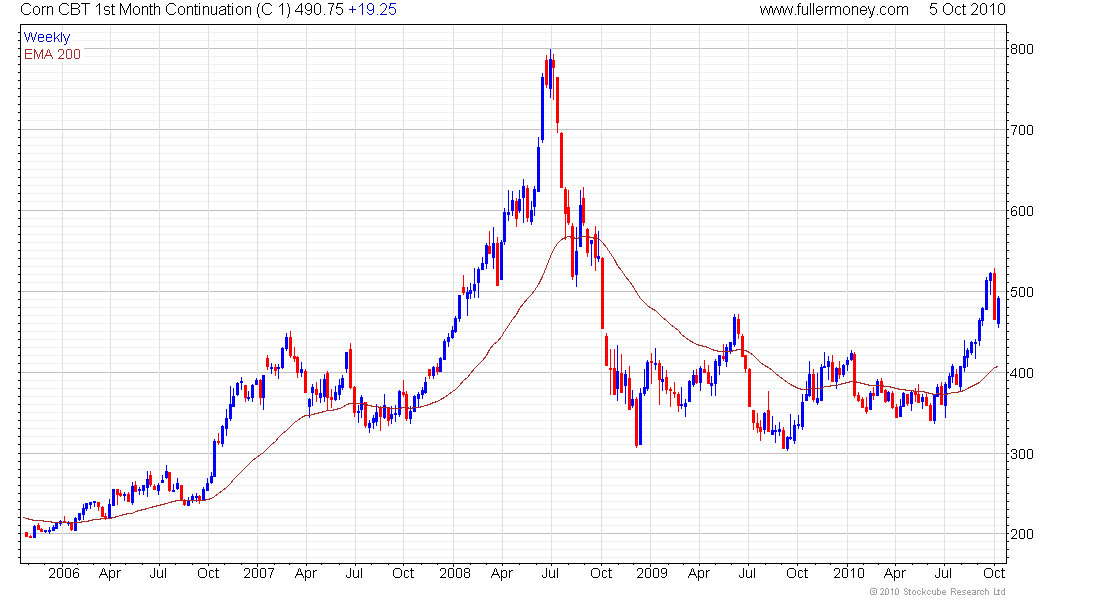Click the change value +19.25
The width and height of the screenshot is (1100, 600).
pos(373,10)
